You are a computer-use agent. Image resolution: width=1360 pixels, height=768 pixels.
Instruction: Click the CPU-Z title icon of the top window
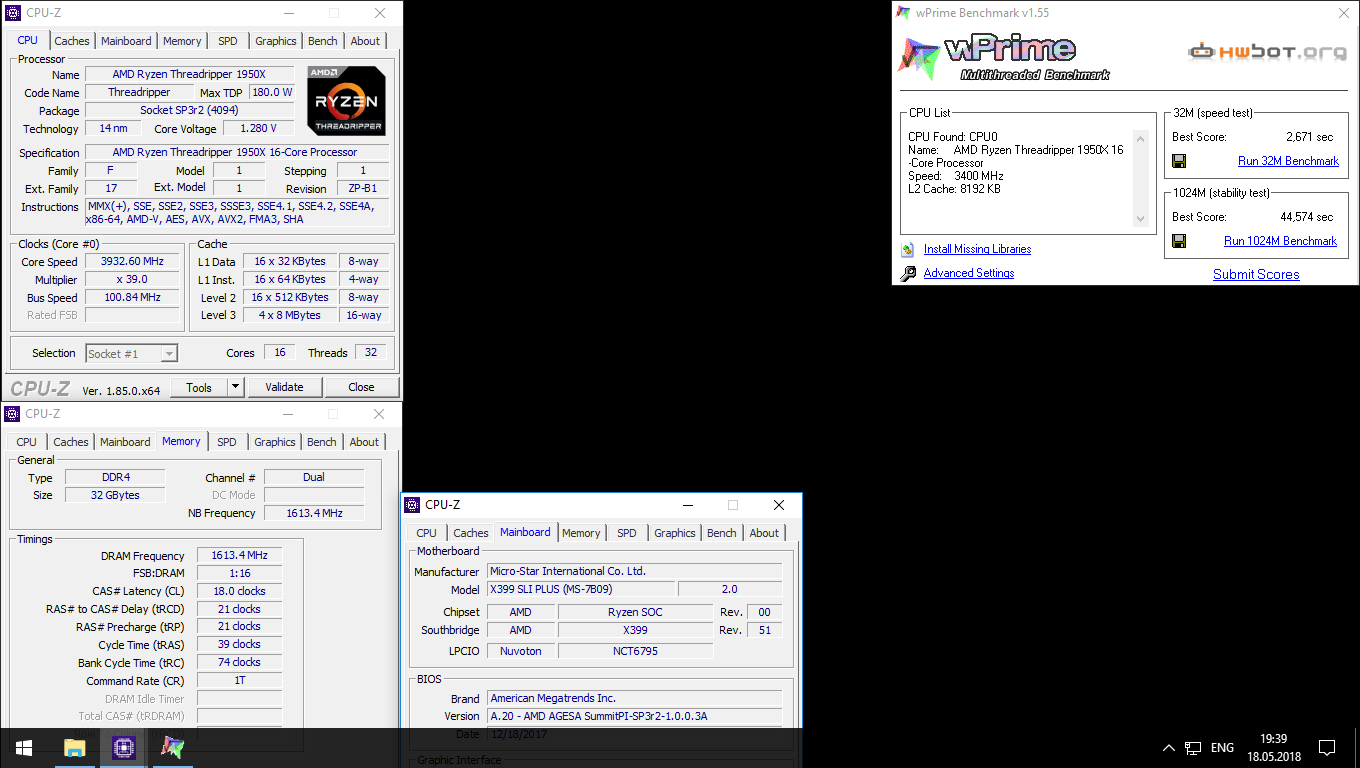[x=13, y=13]
